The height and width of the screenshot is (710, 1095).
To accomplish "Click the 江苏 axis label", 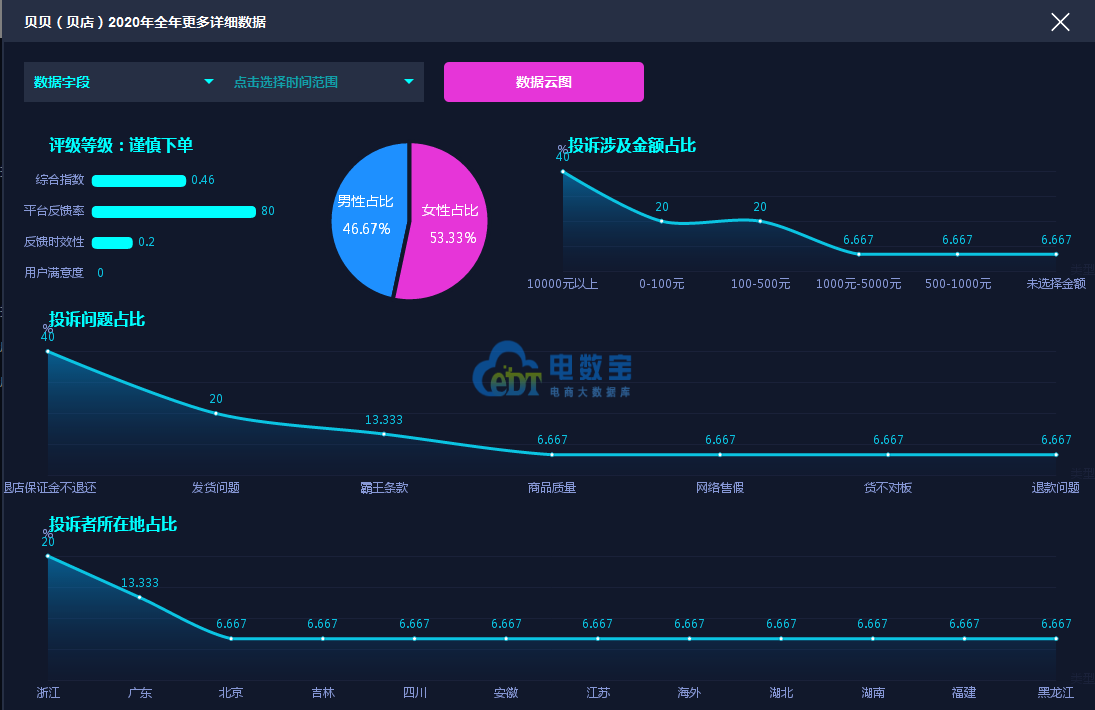I will pyautogui.click(x=598, y=693).
